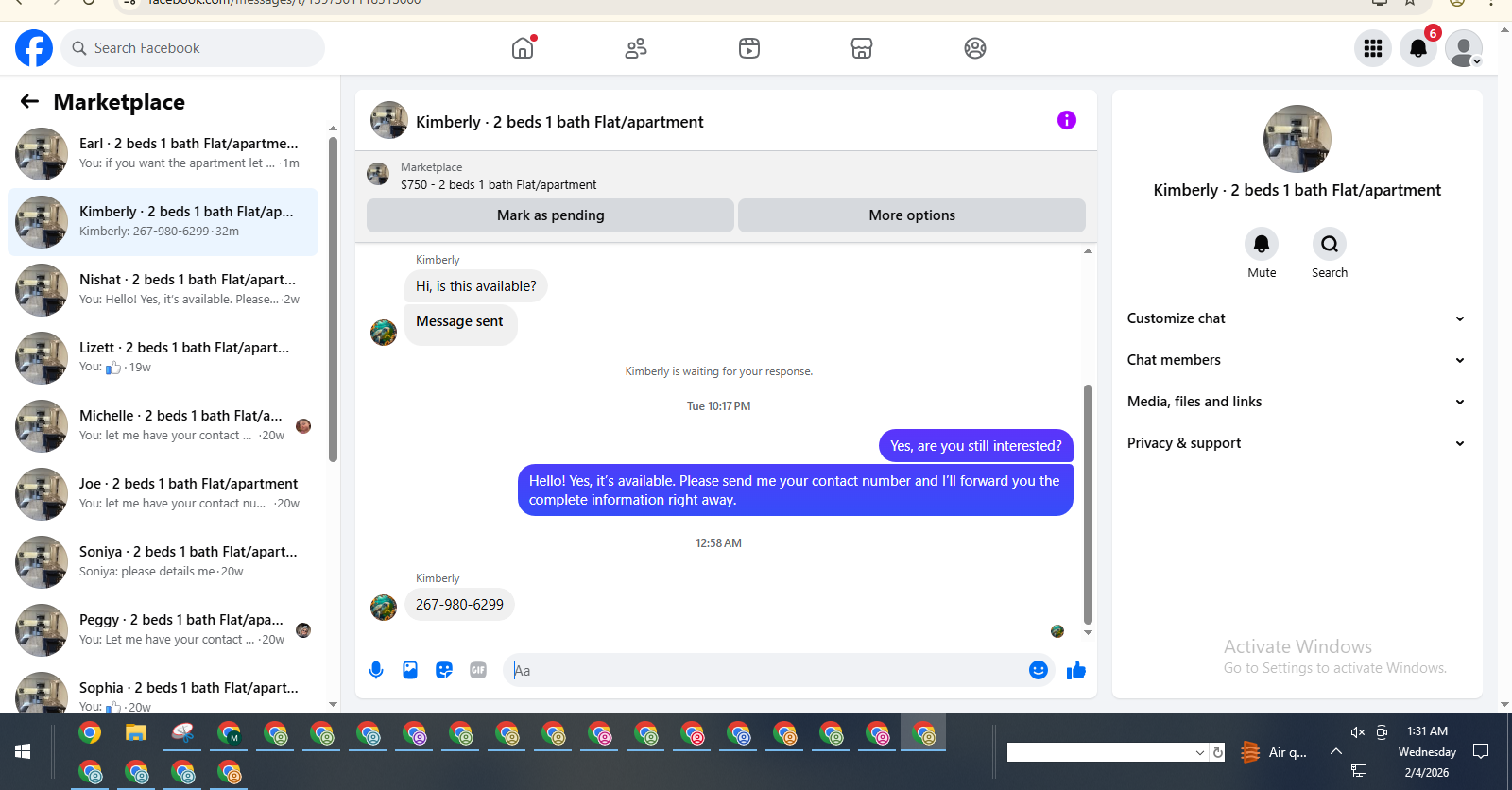Open File Explorer on the taskbar
Screen dimensions: 1512x790
tap(136, 733)
